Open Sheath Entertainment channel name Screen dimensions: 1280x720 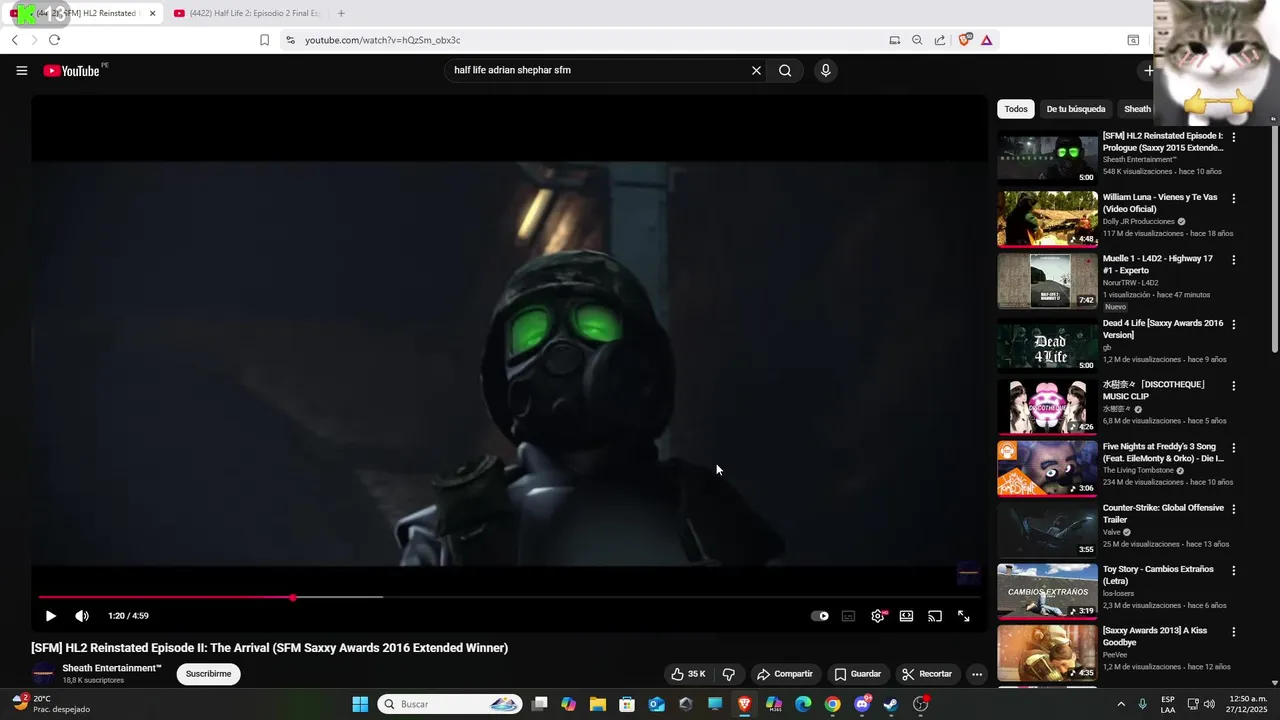point(112,668)
